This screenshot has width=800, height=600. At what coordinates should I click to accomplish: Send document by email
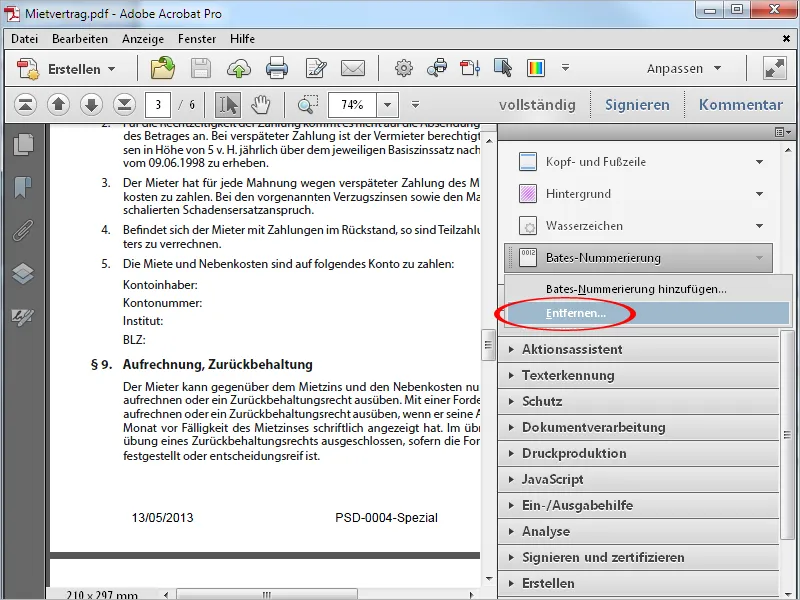(x=352, y=68)
